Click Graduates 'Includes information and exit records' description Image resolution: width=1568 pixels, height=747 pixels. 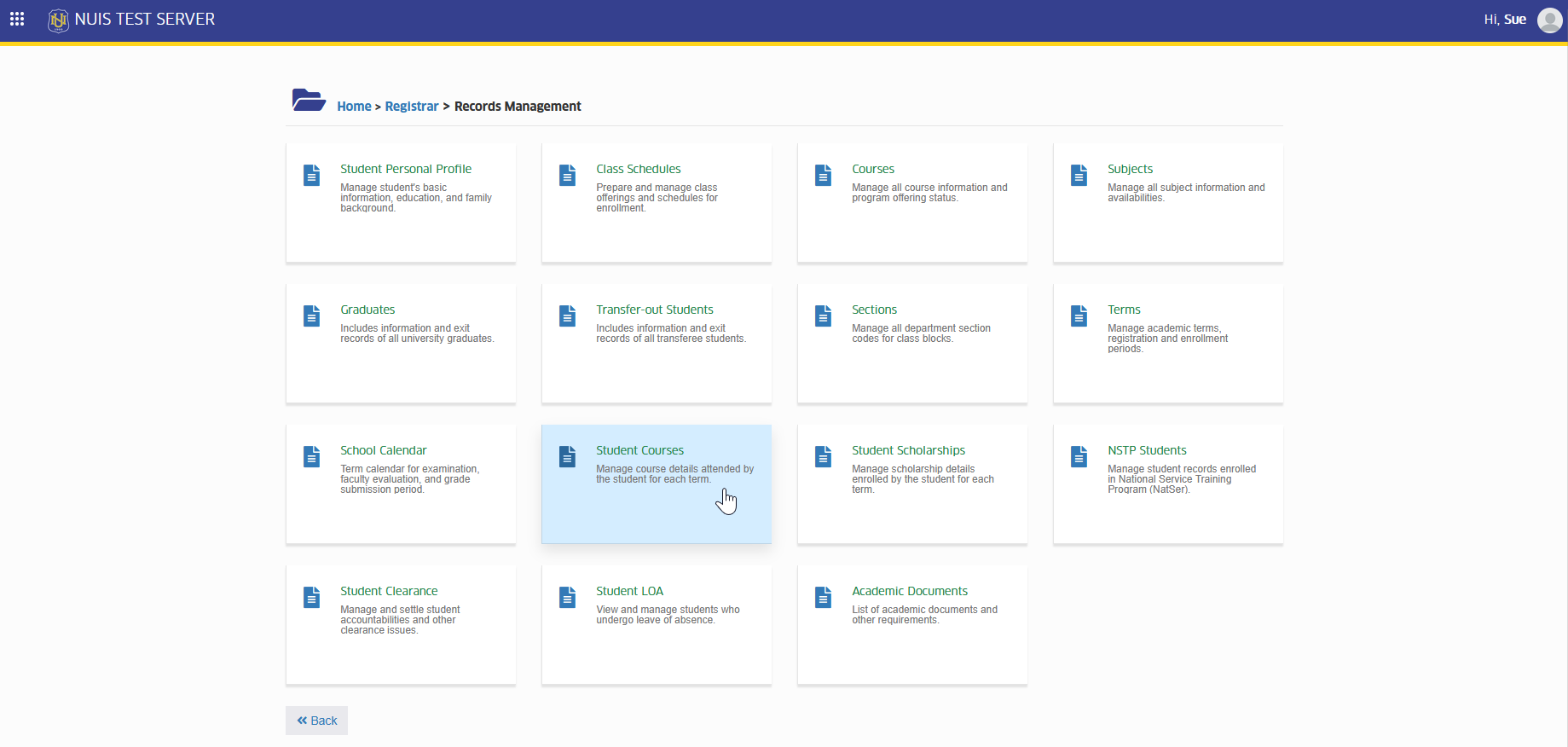(417, 333)
